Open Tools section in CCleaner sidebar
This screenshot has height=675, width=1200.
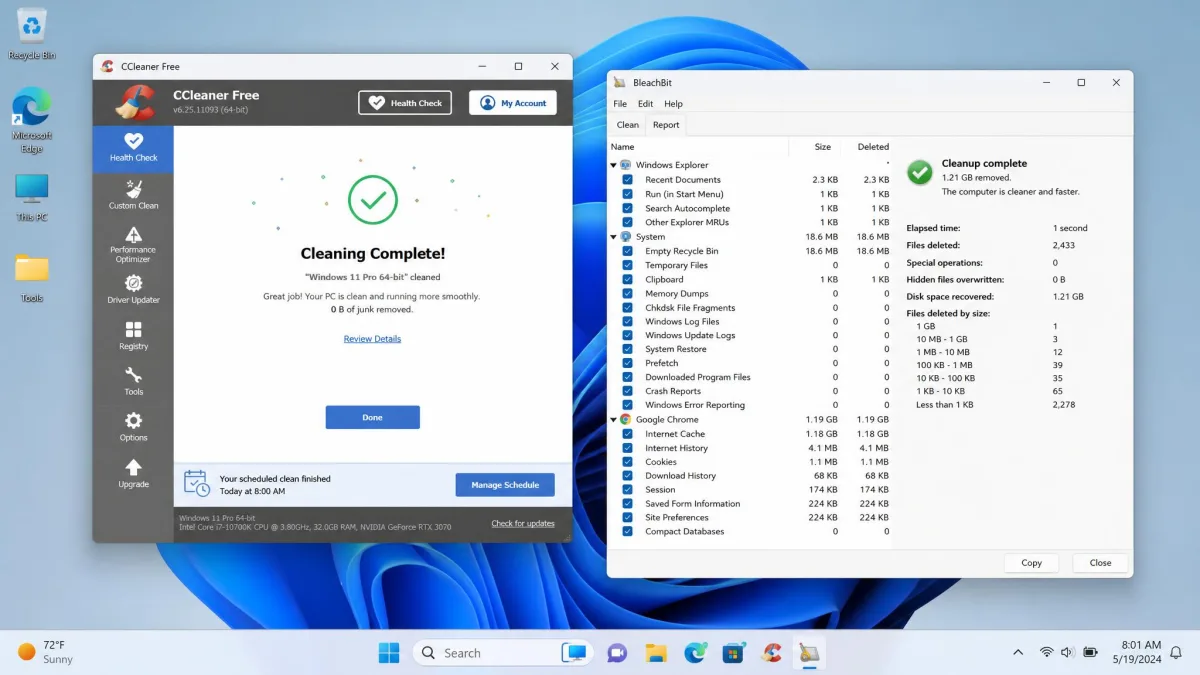133,382
